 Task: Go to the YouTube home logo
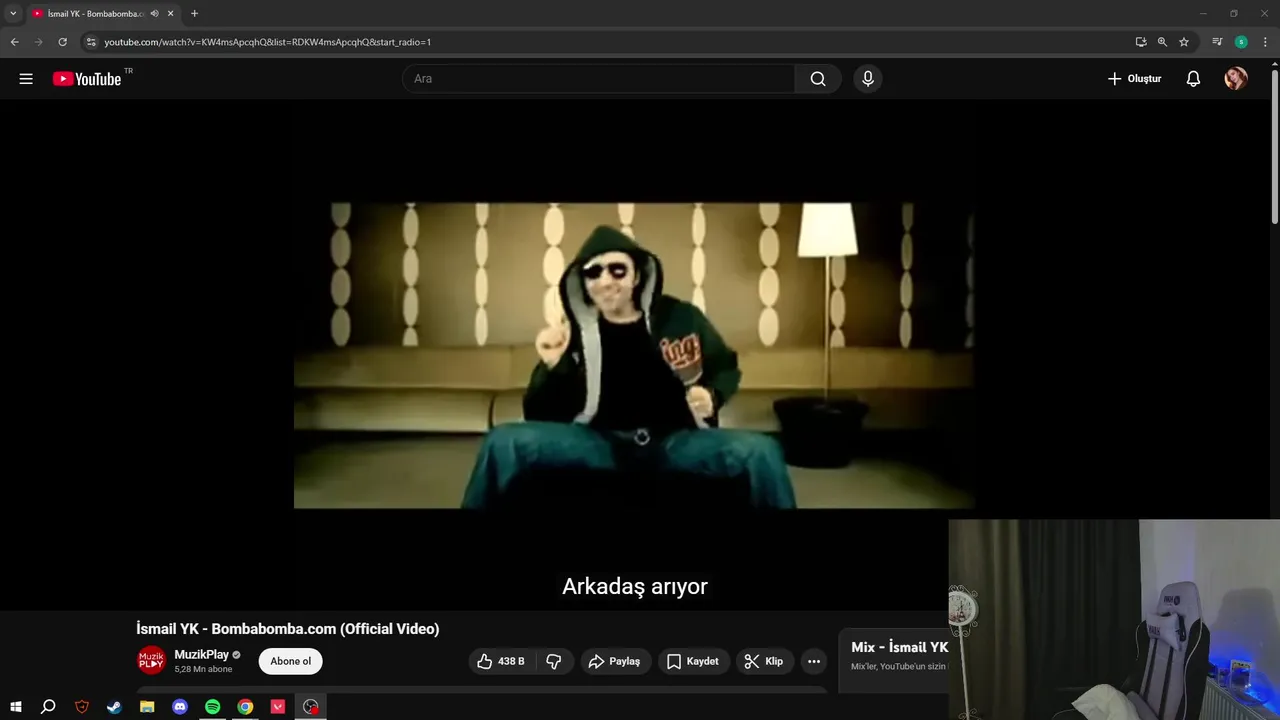87,79
